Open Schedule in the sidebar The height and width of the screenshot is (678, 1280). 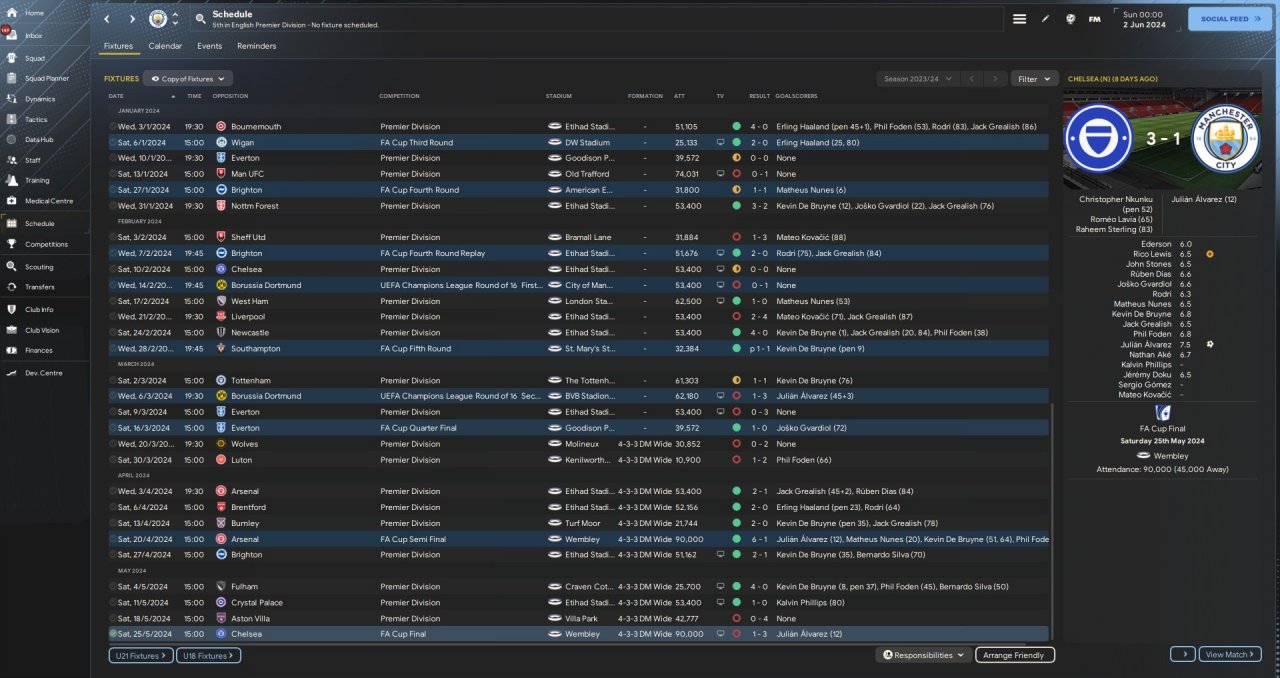[40, 223]
